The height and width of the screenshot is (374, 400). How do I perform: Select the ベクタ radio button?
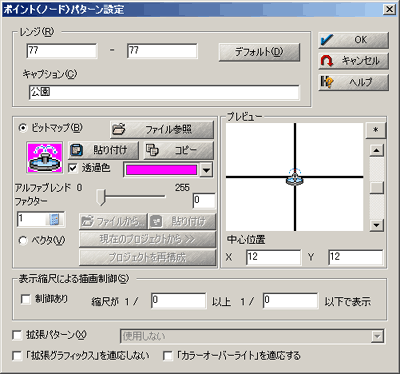pos(23,240)
